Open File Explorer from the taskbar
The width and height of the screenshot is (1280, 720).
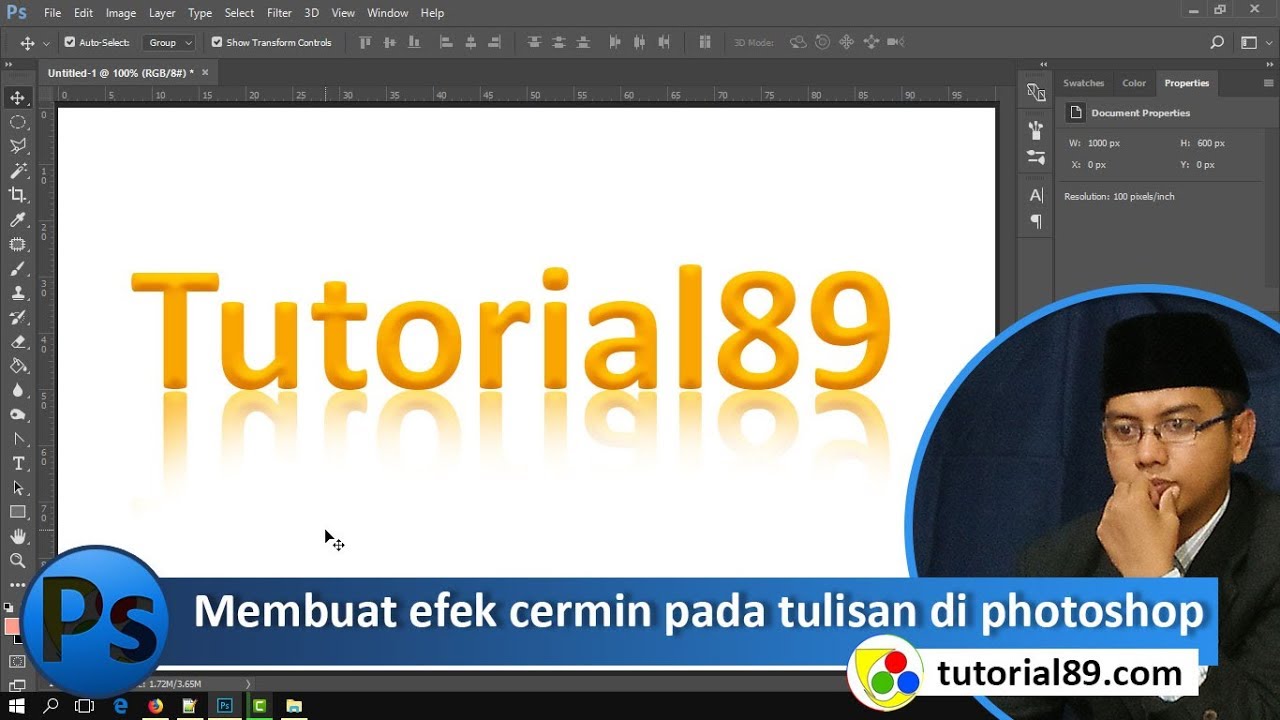(x=294, y=706)
